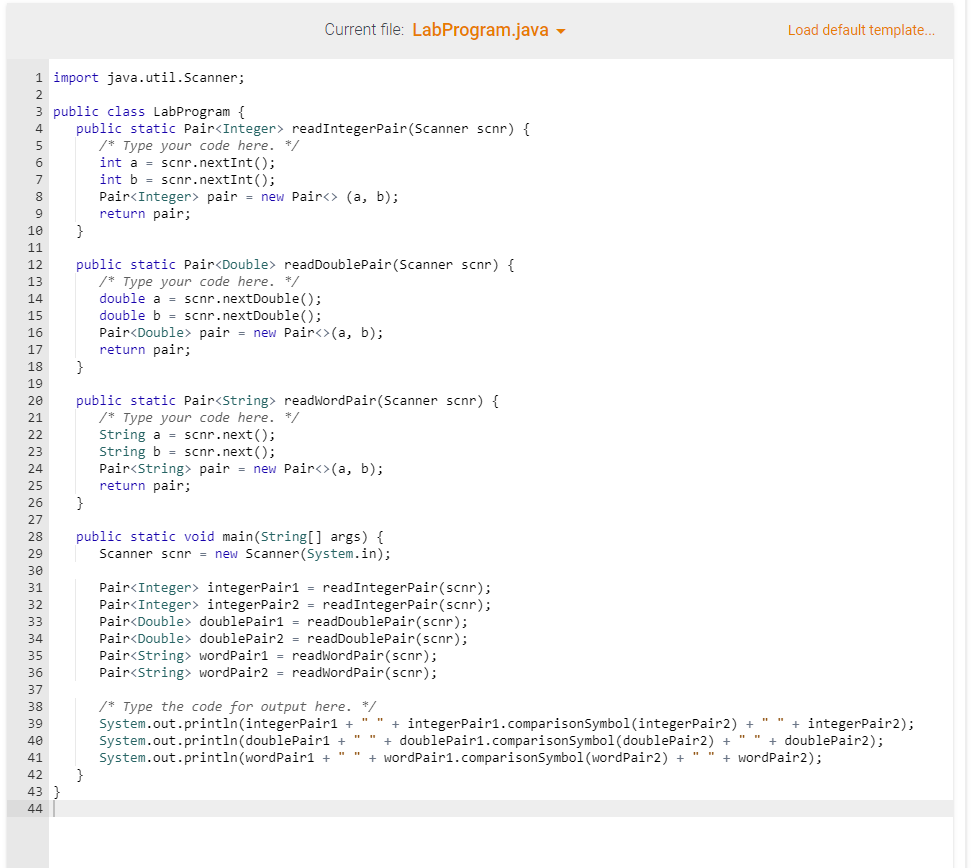Click line number 28 in the gutter
The width and height of the screenshot is (979, 868).
[35, 537]
